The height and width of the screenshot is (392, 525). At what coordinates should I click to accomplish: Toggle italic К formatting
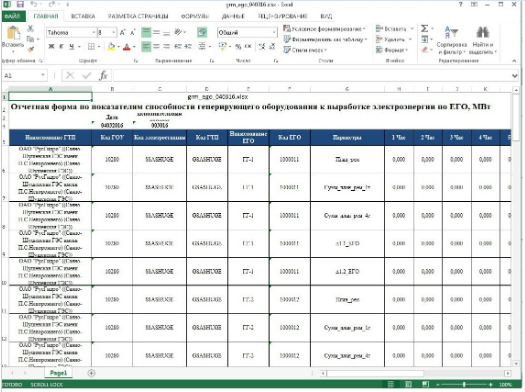[x=61, y=47]
